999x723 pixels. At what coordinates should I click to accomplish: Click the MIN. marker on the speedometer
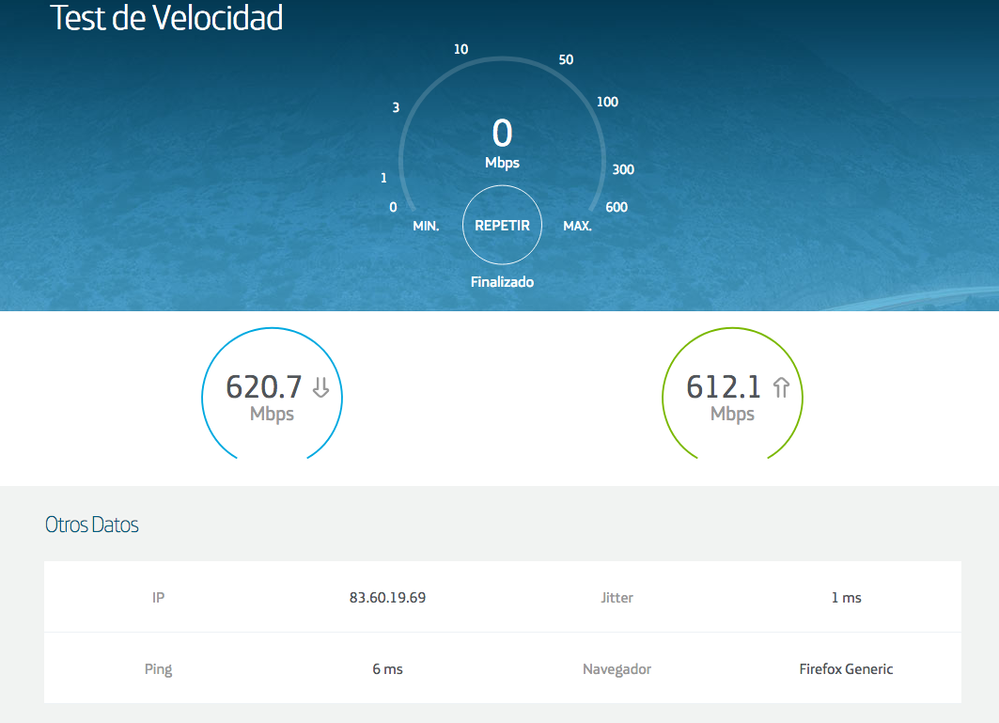[x=426, y=226]
